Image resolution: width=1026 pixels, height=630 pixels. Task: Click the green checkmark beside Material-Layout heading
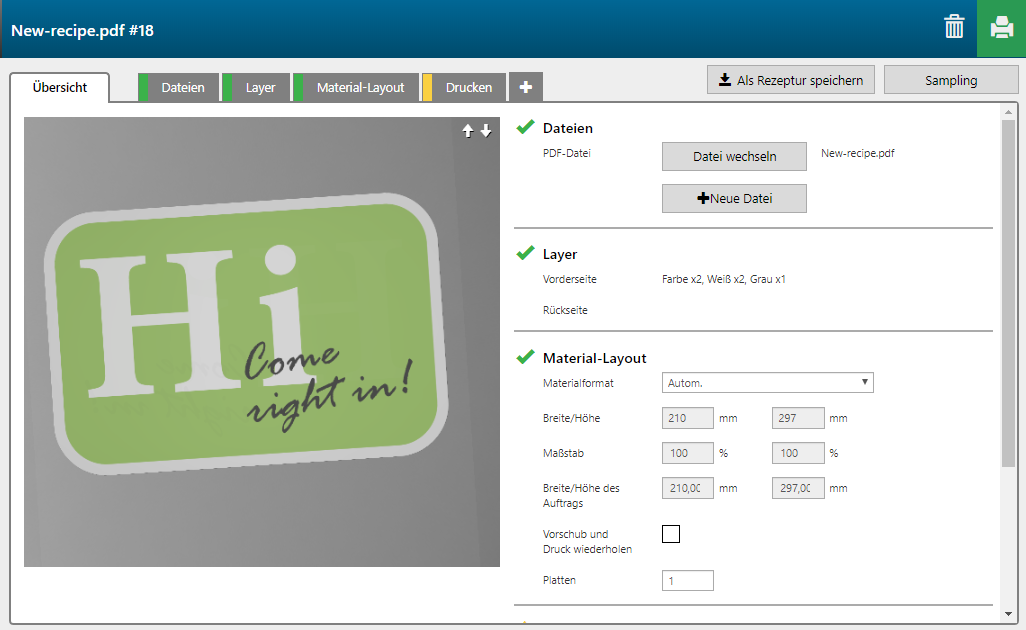pos(525,357)
